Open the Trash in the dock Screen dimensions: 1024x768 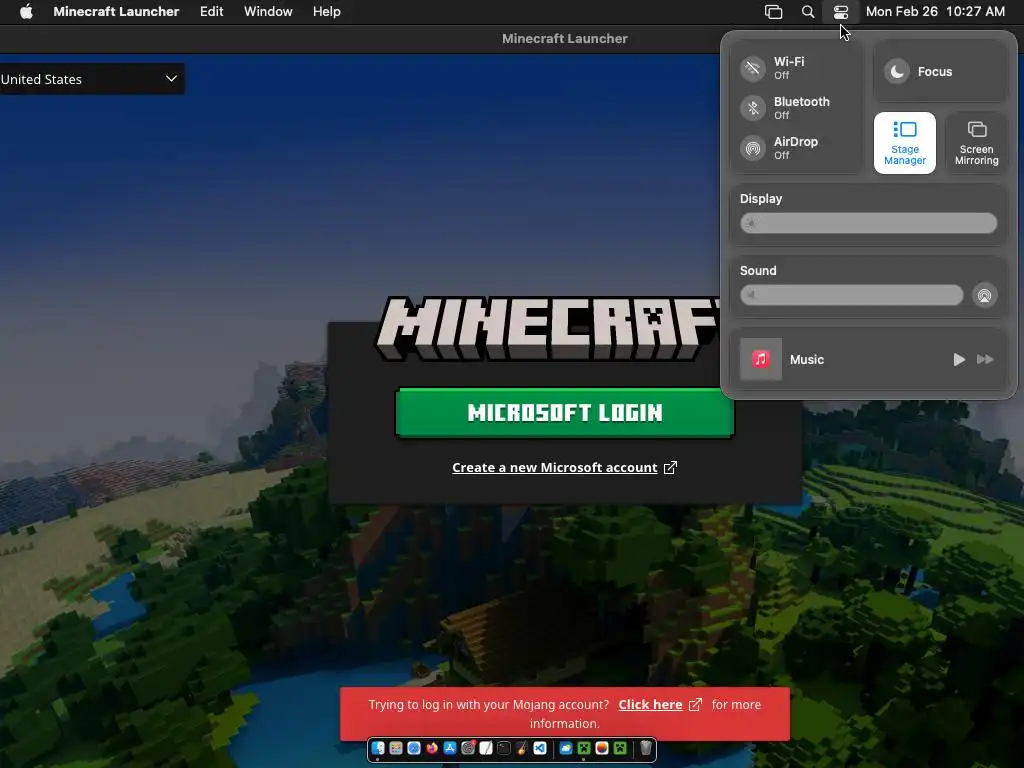coord(646,748)
